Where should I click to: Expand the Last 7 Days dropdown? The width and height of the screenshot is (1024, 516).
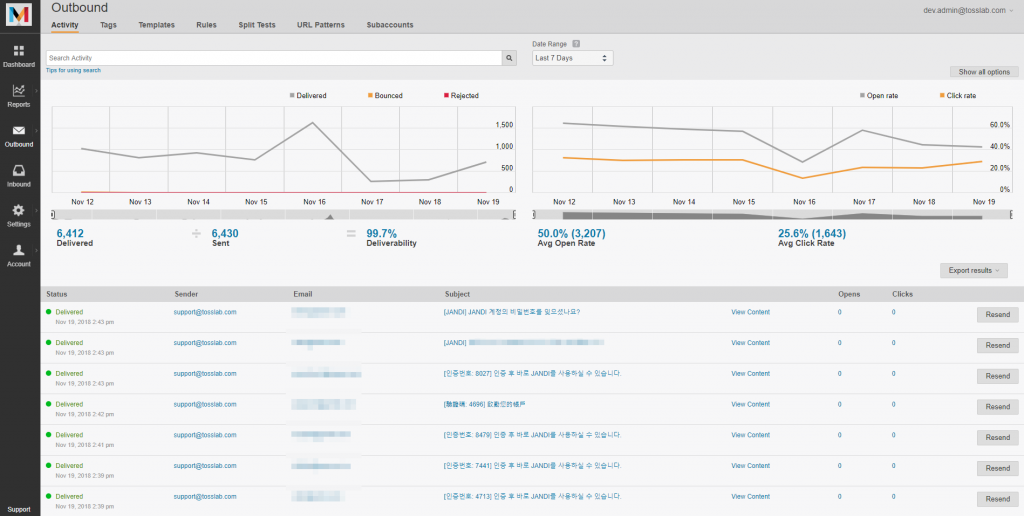[x=572, y=59]
